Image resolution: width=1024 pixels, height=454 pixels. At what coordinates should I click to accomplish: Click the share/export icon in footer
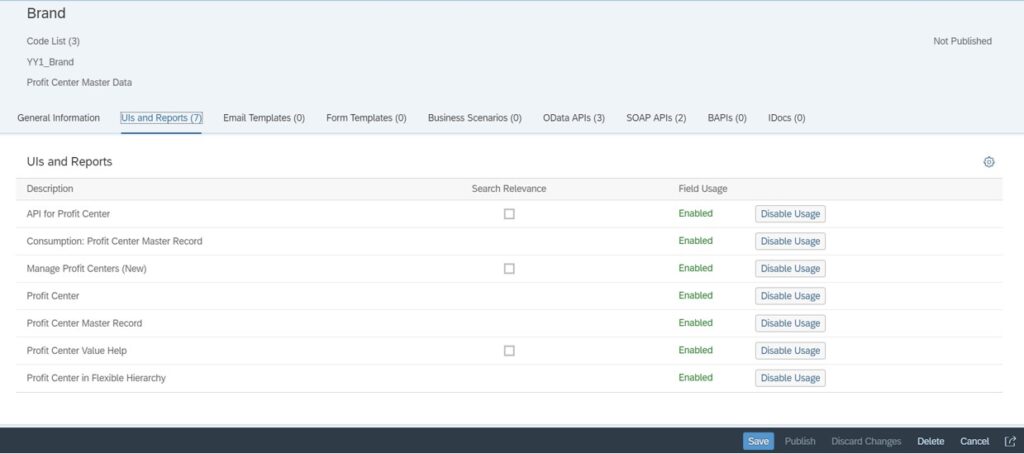pyautogui.click(x=1010, y=441)
